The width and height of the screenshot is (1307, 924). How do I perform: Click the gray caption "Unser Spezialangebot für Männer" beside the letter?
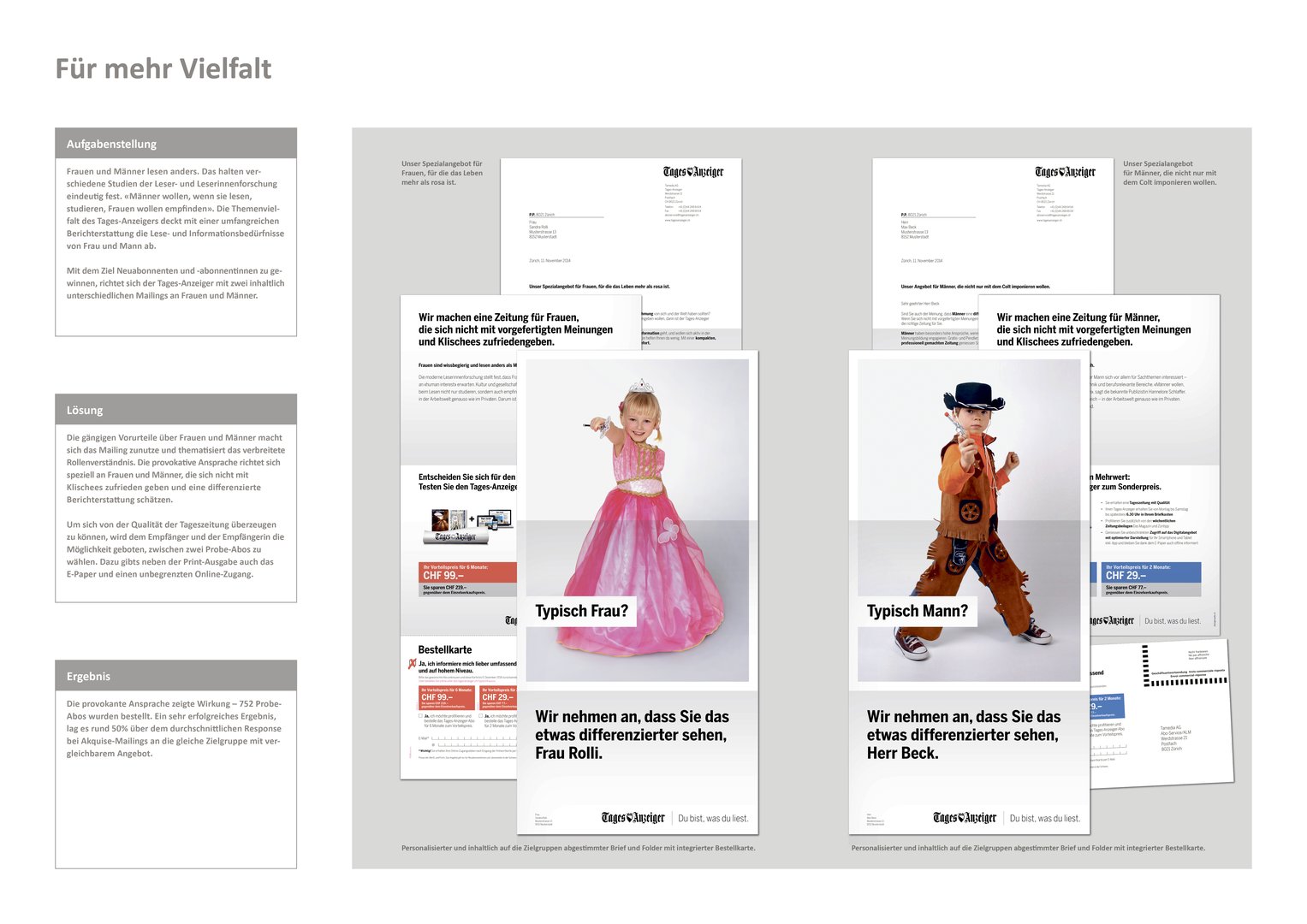pyautogui.click(x=1169, y=173)
